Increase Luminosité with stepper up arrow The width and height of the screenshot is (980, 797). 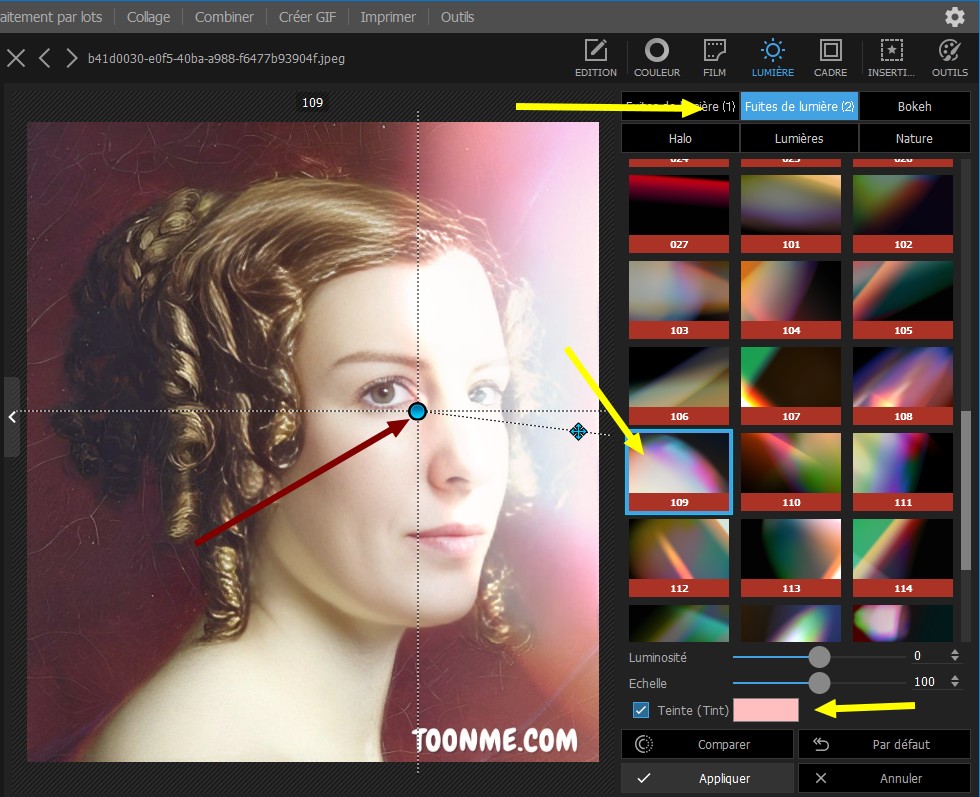pyautogui.click(x=954, y=652)
